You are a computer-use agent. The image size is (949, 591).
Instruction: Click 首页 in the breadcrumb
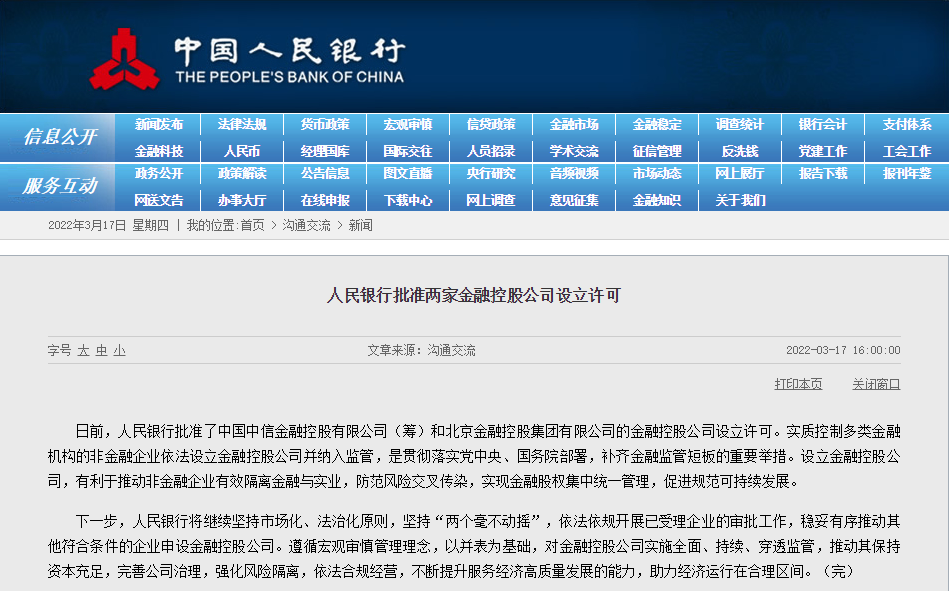click(x=252, y=226)
